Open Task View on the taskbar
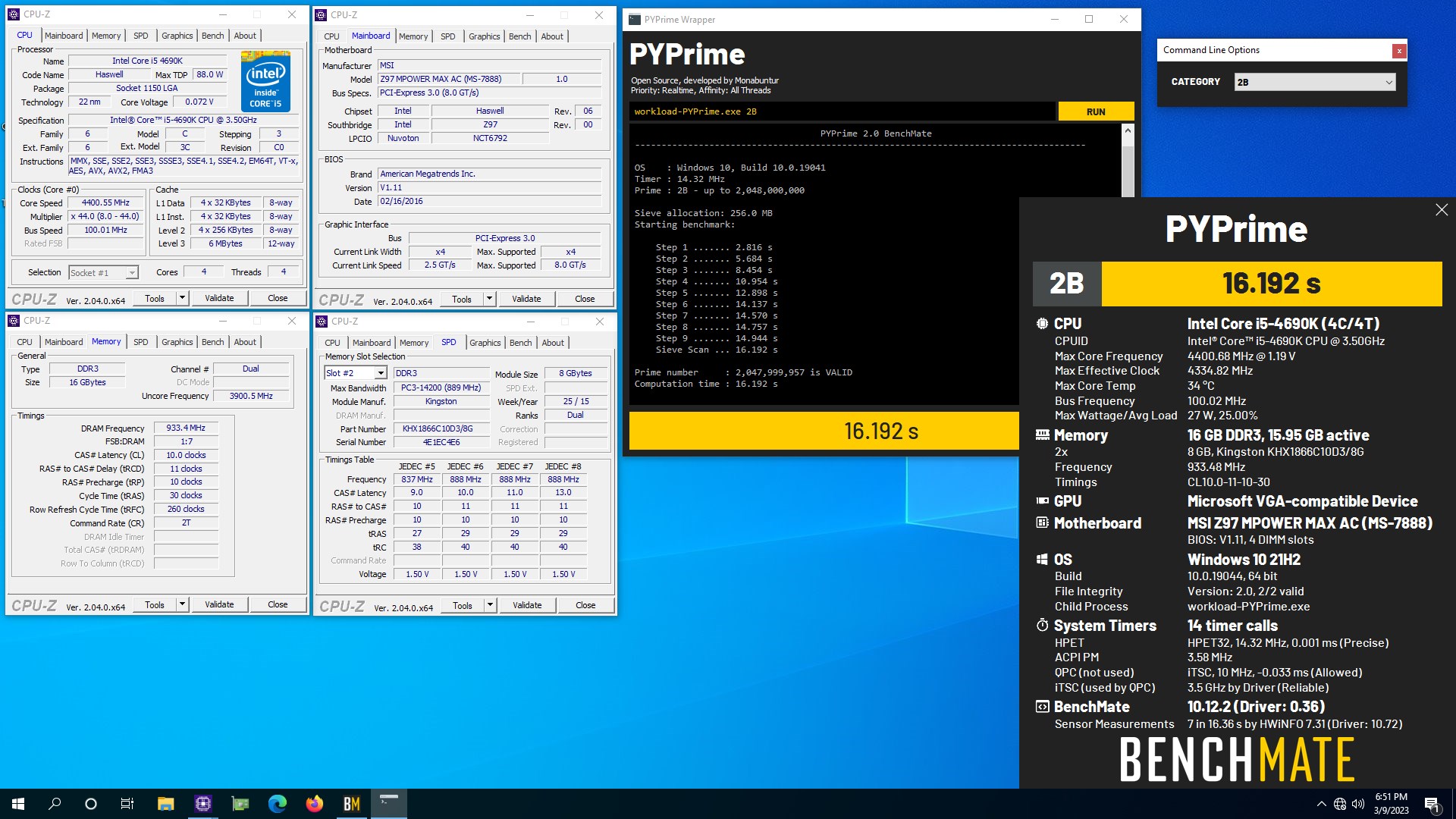 click(127, 804)
